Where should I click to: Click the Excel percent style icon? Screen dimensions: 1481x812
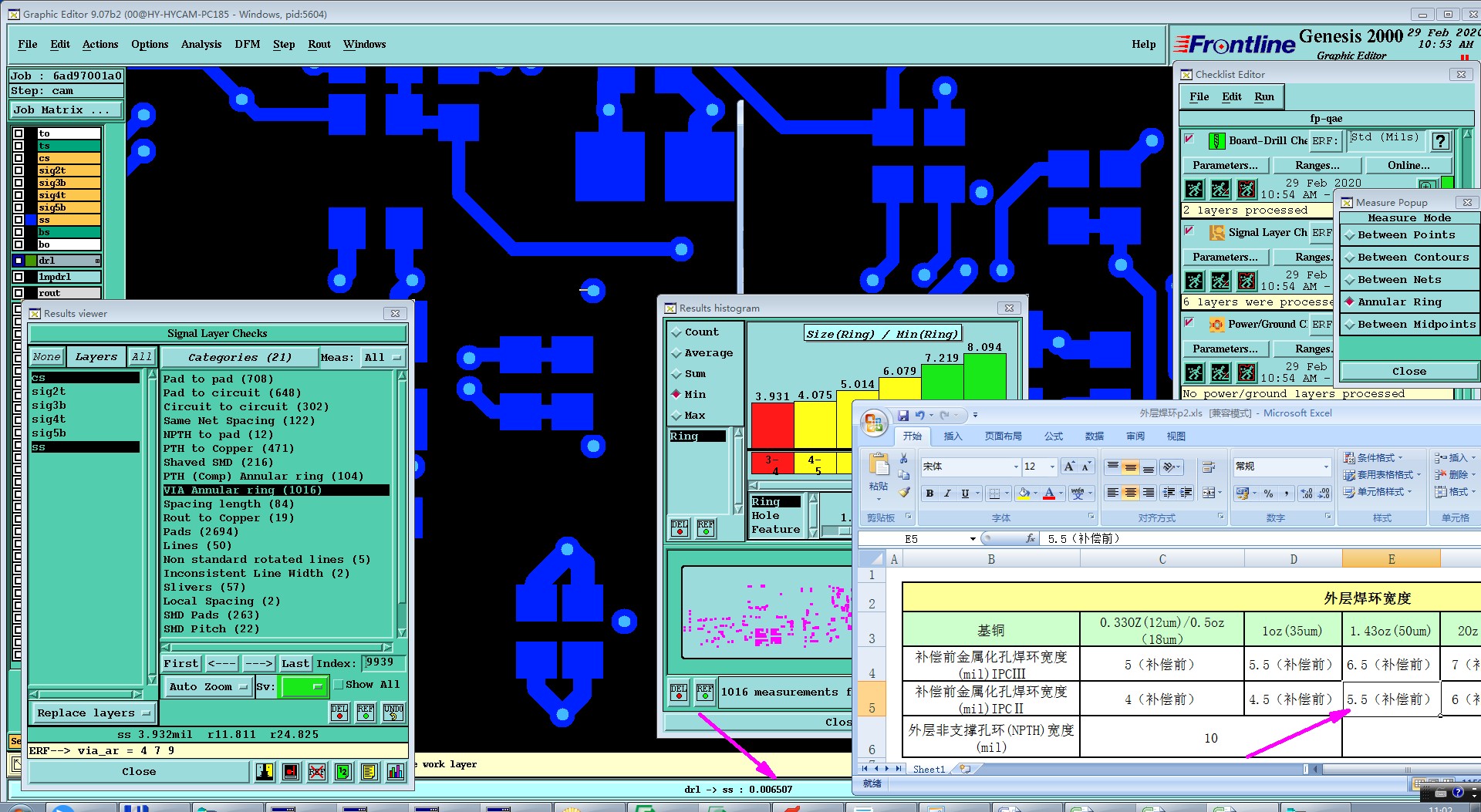pyautogui.click(x=1269, y=494)
